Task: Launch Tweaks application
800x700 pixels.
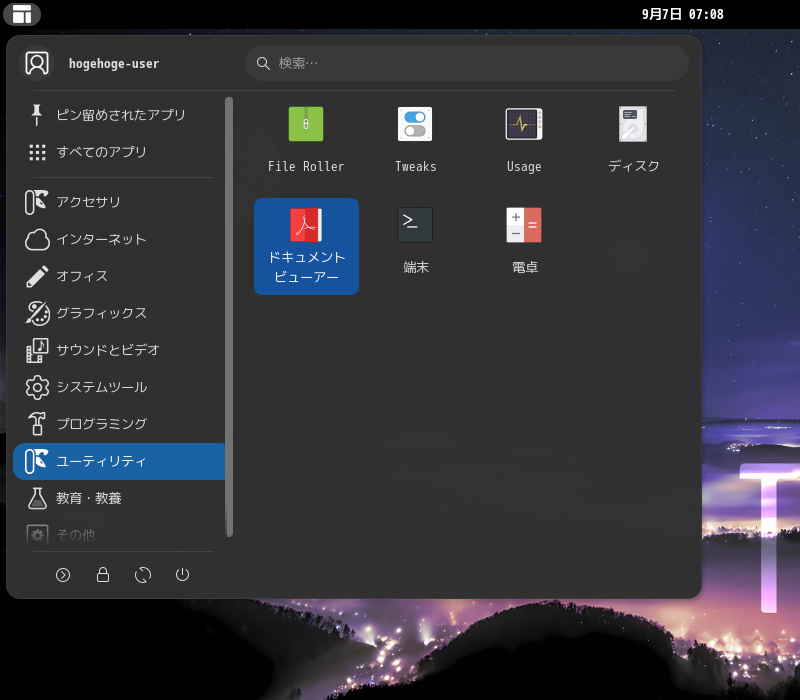Action: pyautogui.click(x=415, y=140)
